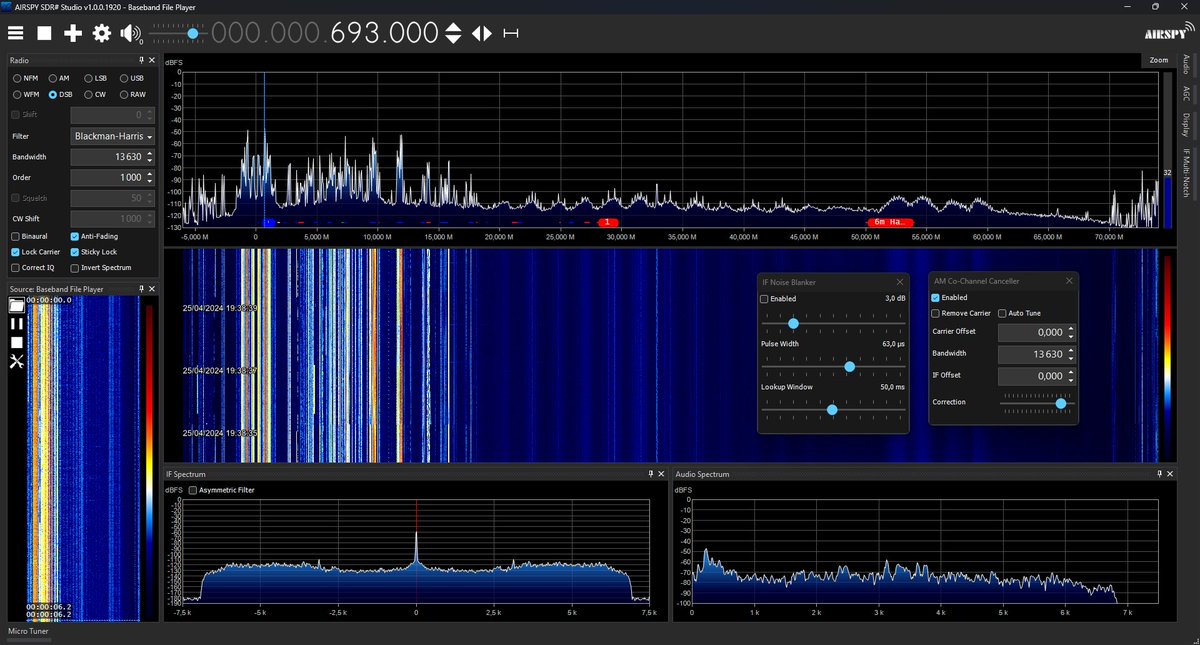Stop the baseband file player
Image resolution: width=1200 pixels, height=645 pixels.
16,342
